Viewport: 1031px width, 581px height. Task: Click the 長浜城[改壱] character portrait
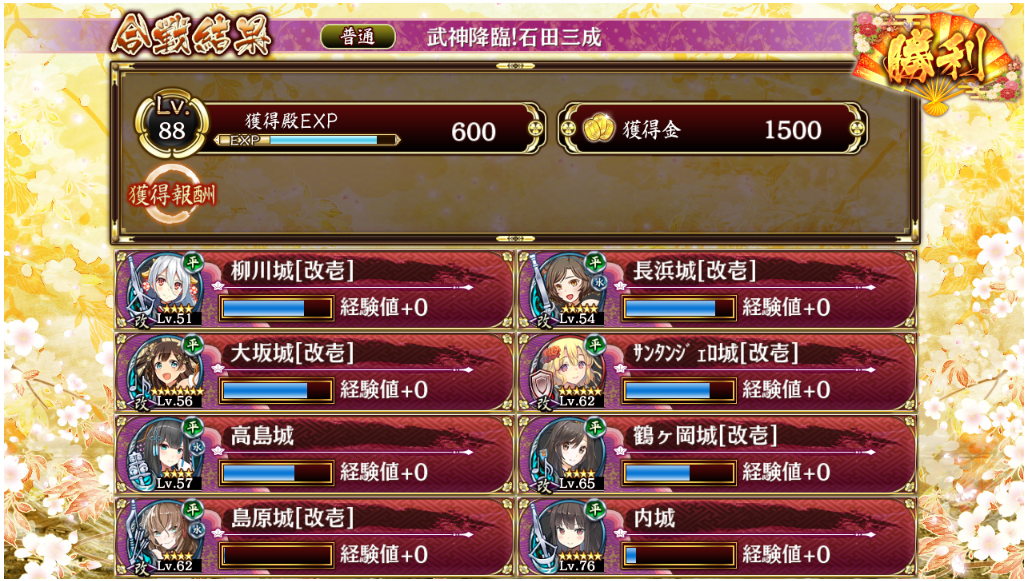567,290
